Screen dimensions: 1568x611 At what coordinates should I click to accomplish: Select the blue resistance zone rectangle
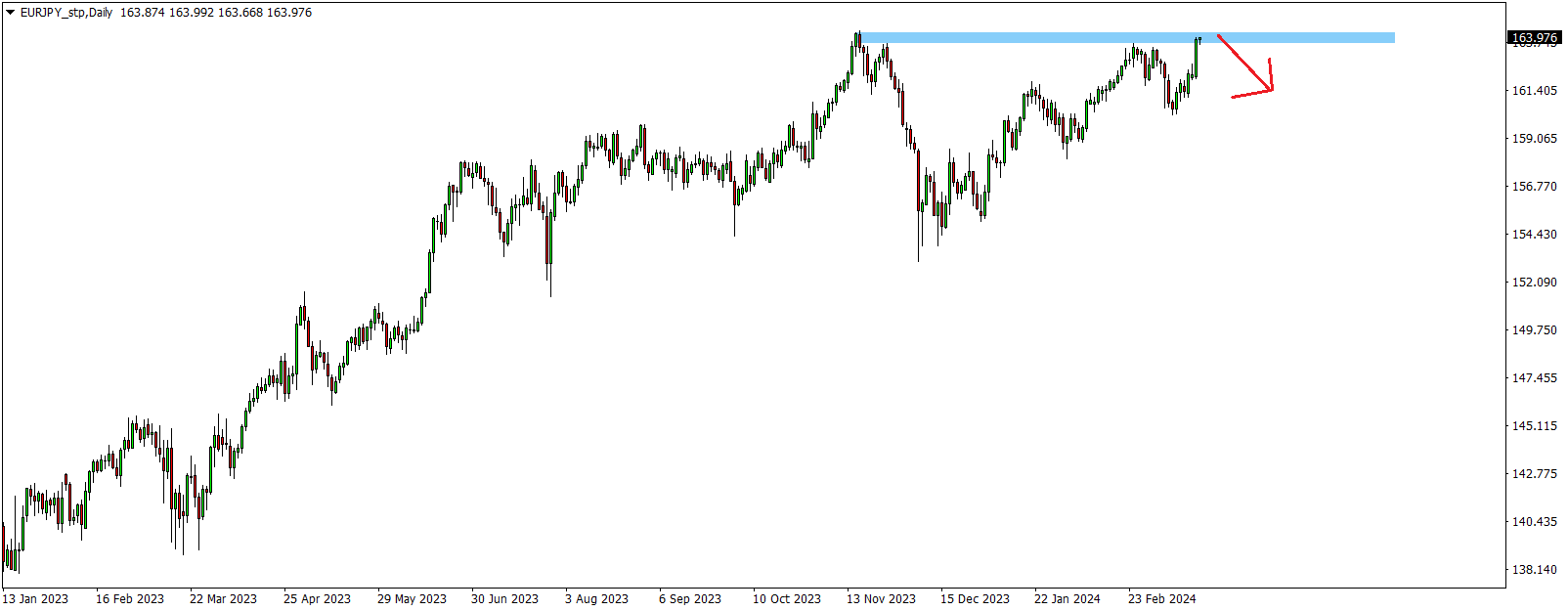pos(1127,38)
